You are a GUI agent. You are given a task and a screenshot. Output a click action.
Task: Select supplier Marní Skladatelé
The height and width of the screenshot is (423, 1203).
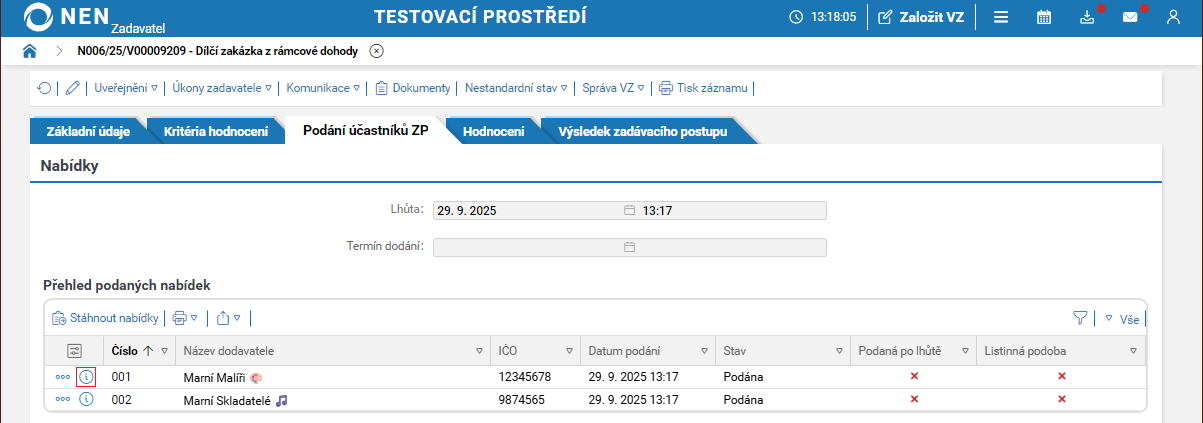(227, 400)
